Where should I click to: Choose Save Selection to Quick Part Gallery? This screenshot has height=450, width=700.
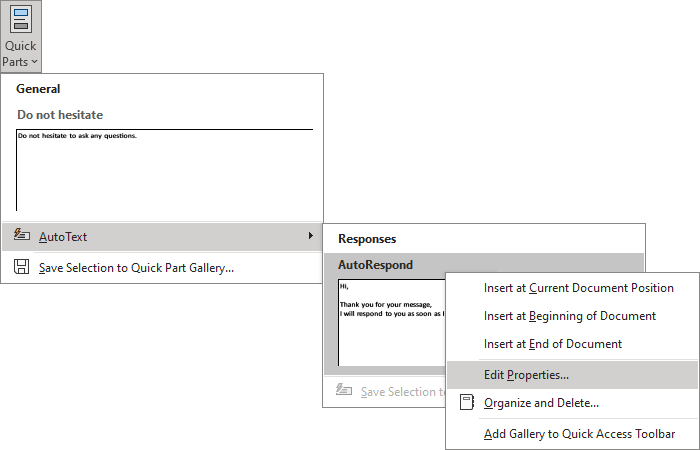pos(162,268)
